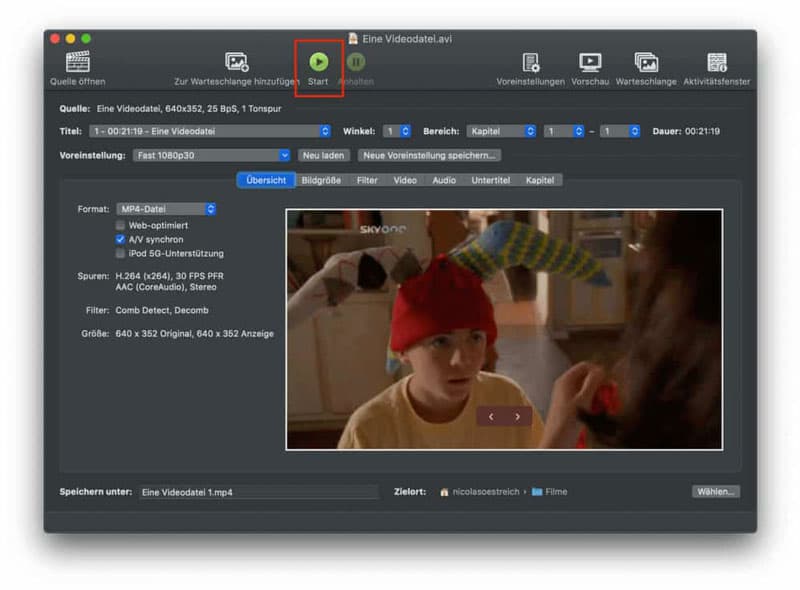Open the Filter tab
Image resolution: width=800 pixels, height=590 pixels.
367,180
